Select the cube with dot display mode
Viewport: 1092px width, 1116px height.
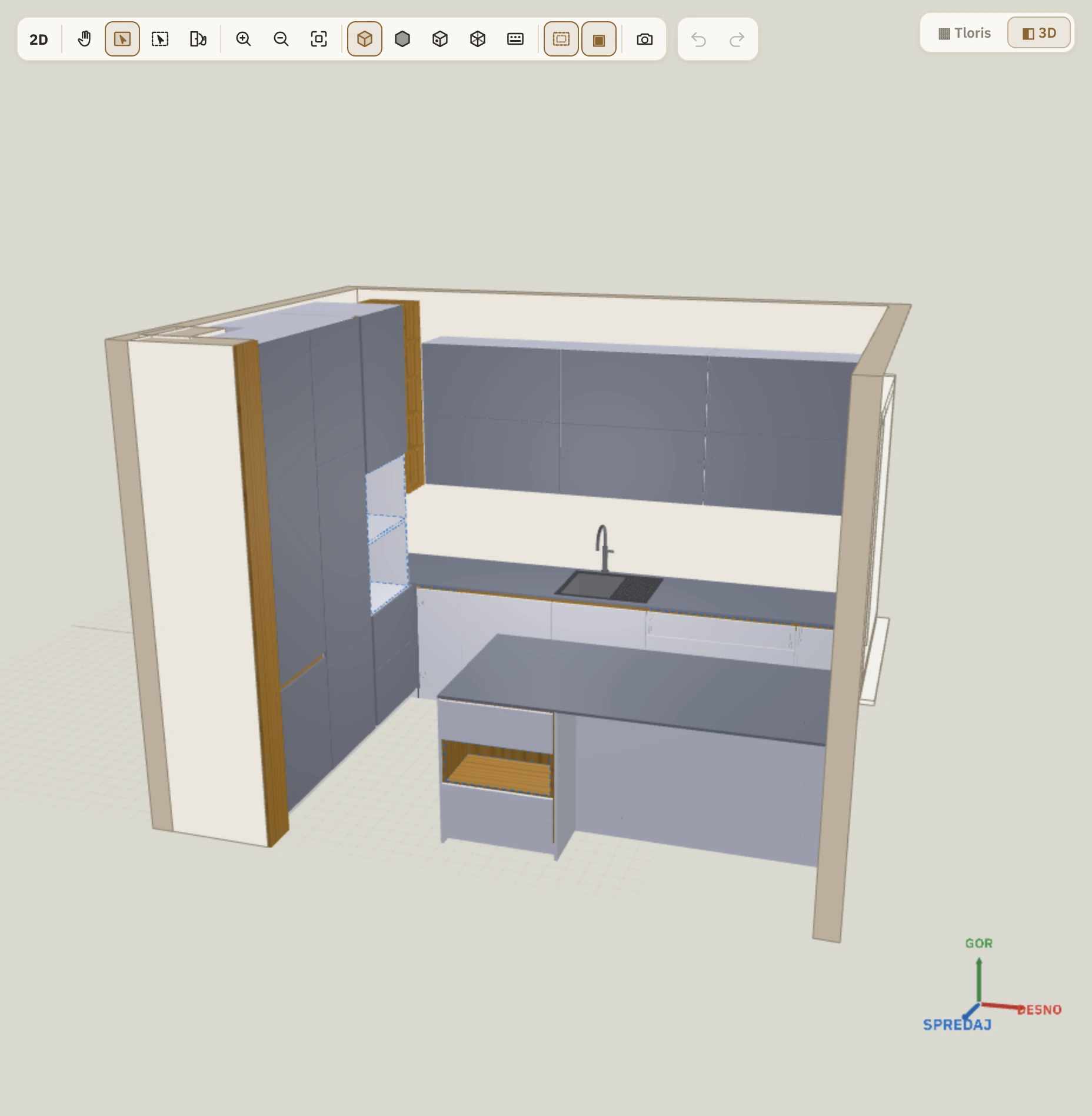tap(440, 39)
